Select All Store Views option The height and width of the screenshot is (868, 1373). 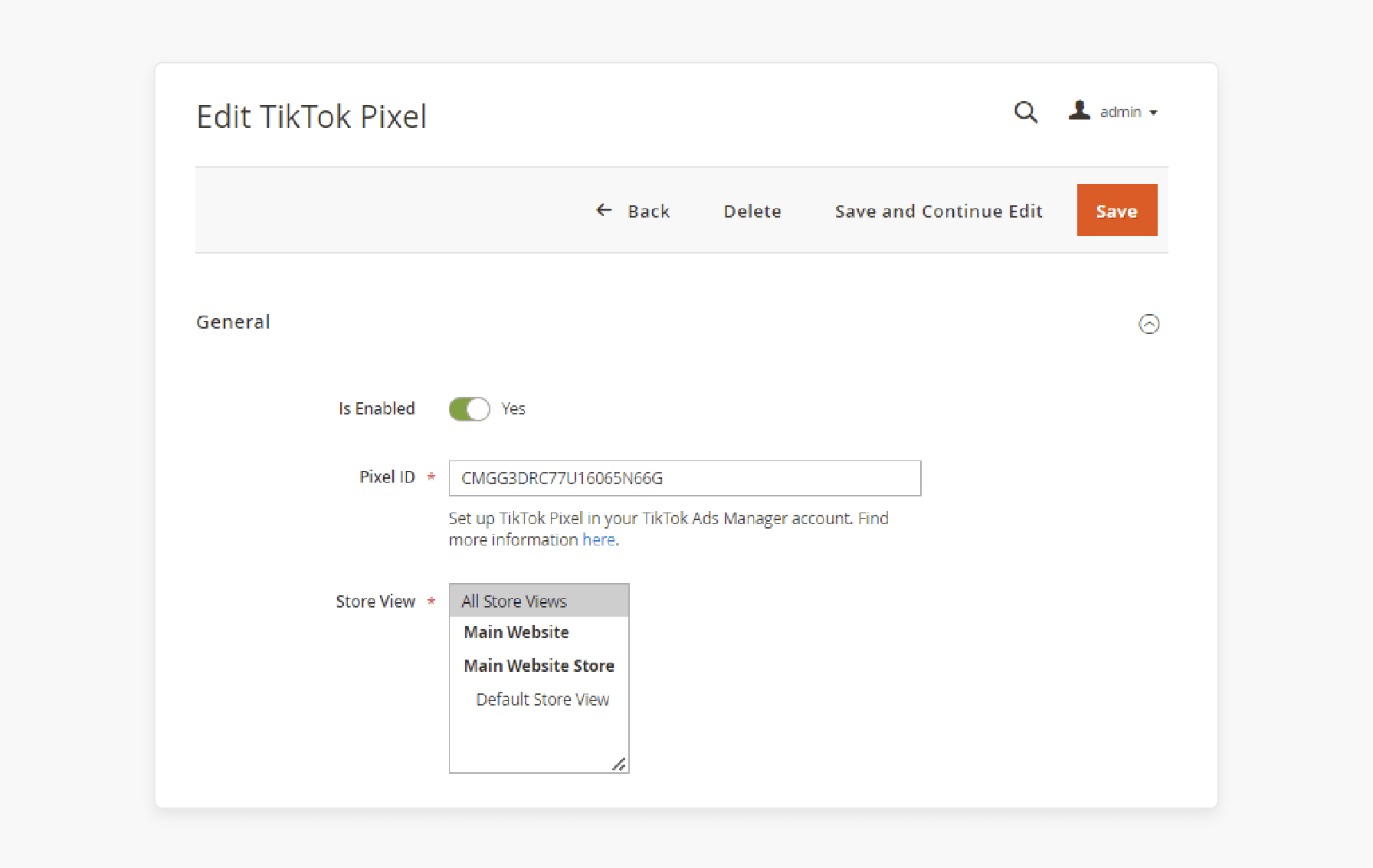tap(539, 601)
